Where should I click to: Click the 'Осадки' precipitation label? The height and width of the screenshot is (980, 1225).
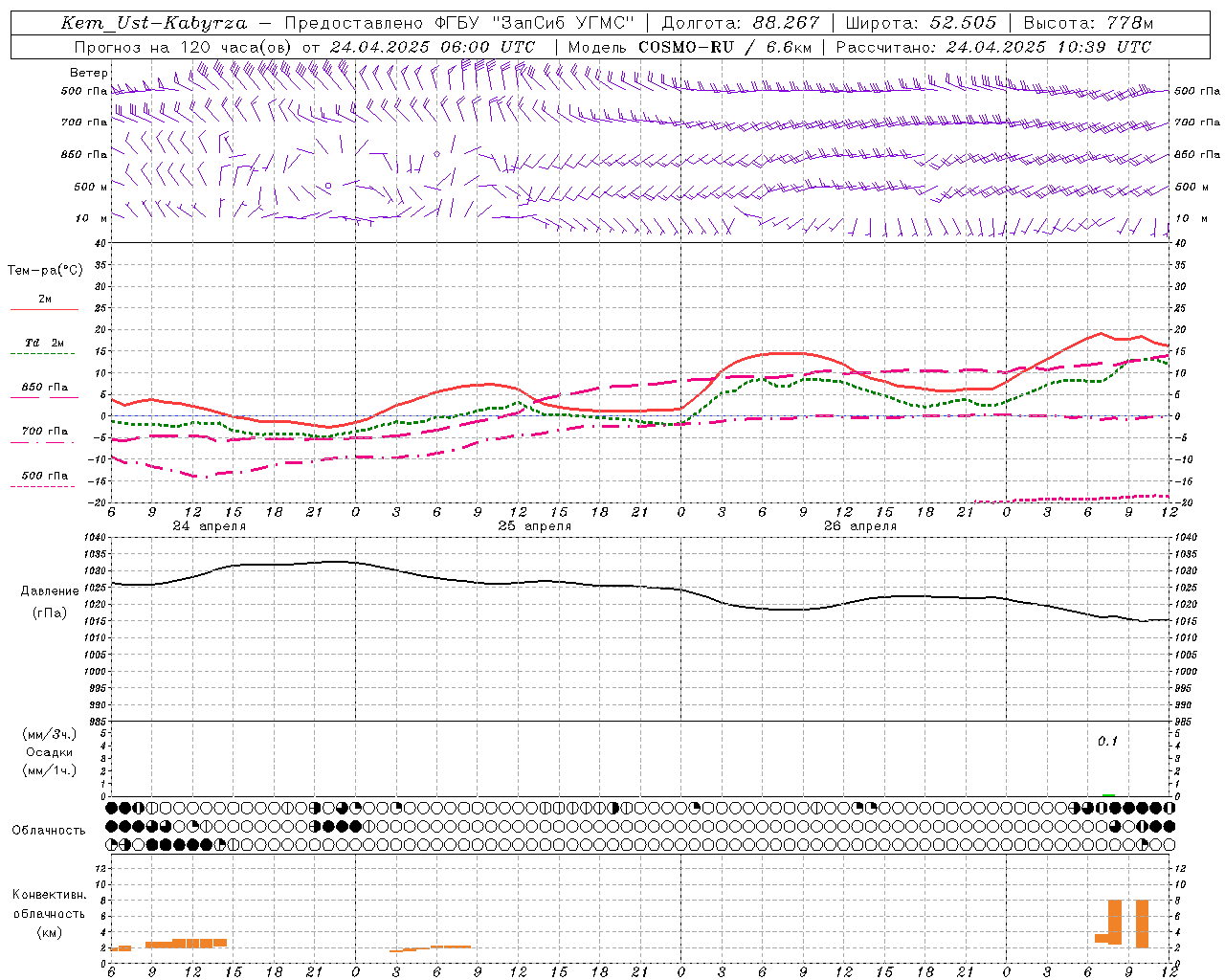[50, 752]
